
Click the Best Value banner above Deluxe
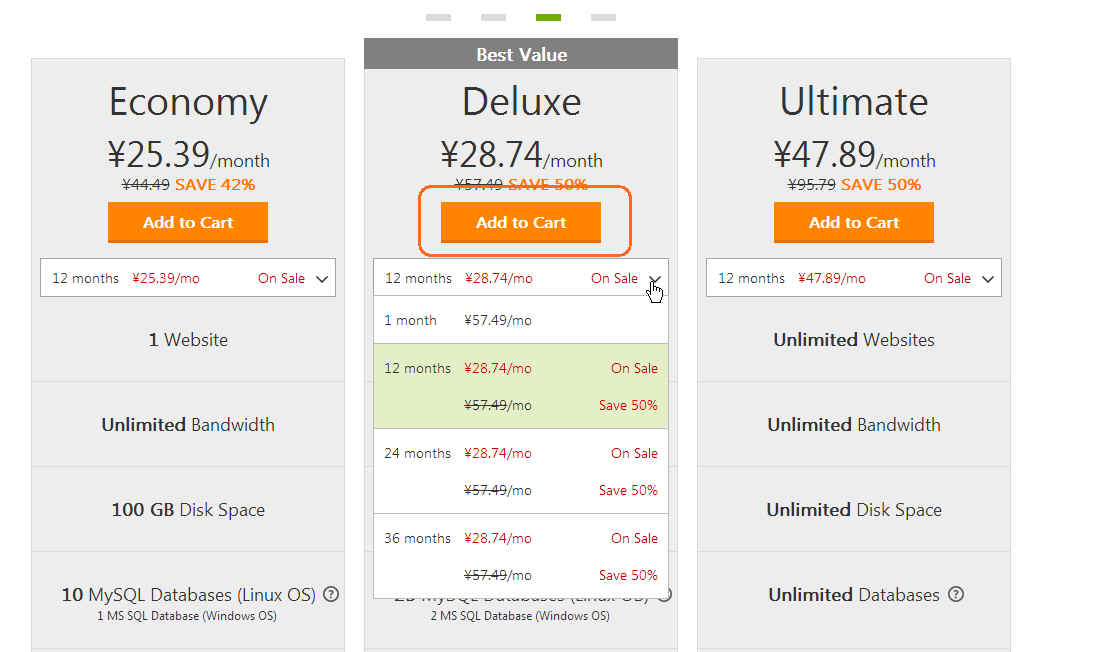(x=521, y=54)
